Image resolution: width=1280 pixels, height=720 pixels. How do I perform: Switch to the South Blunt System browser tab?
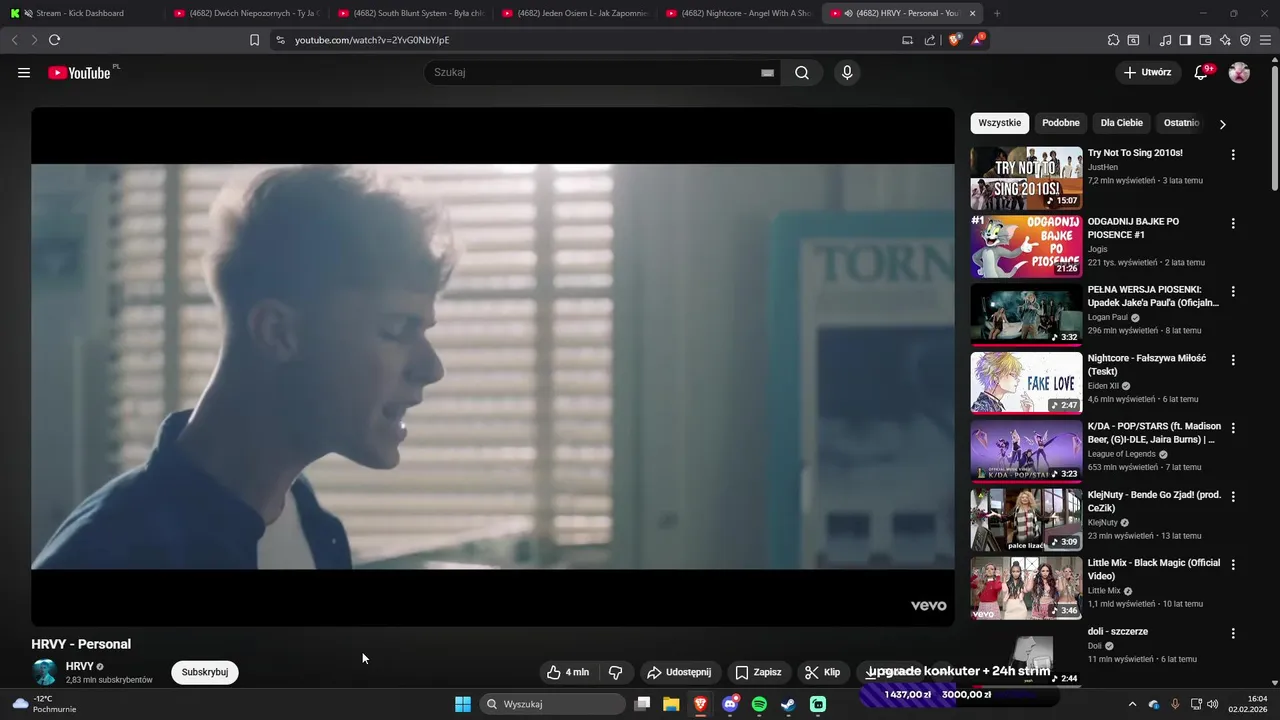pyautogui.click(x=410, y=13)
